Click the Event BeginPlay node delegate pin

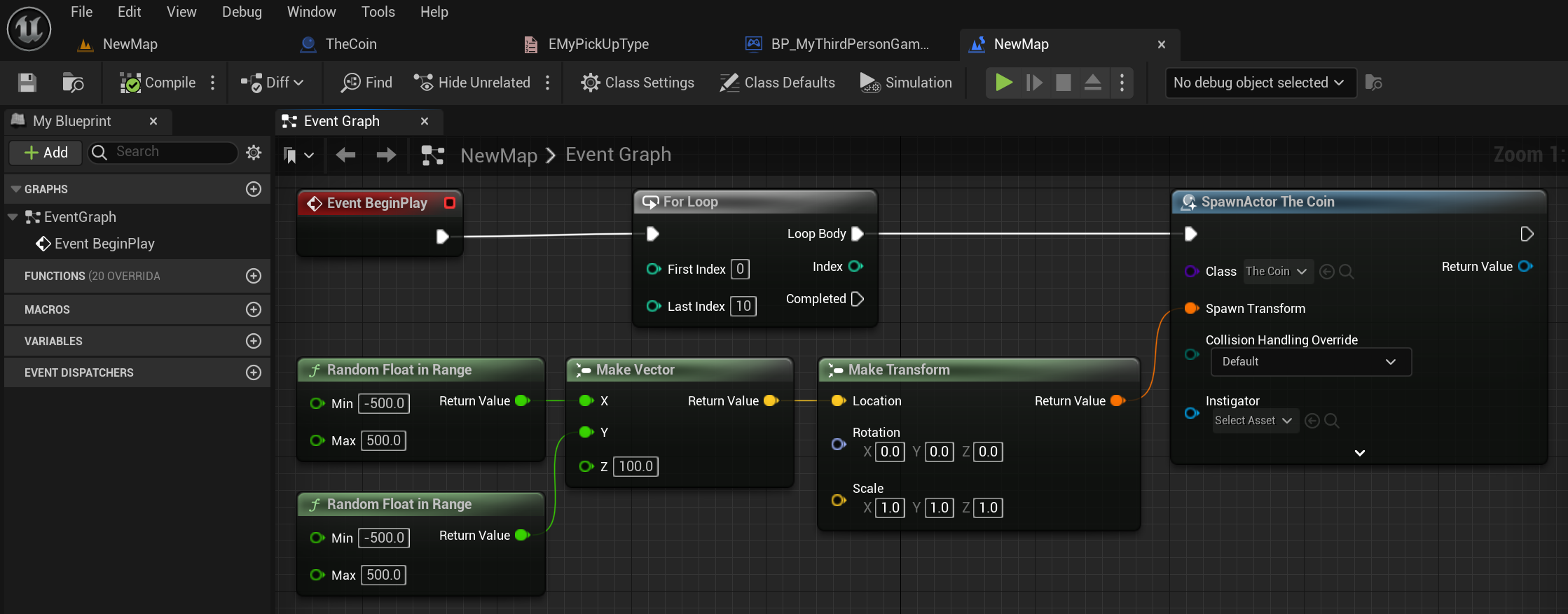pos(450,203)
